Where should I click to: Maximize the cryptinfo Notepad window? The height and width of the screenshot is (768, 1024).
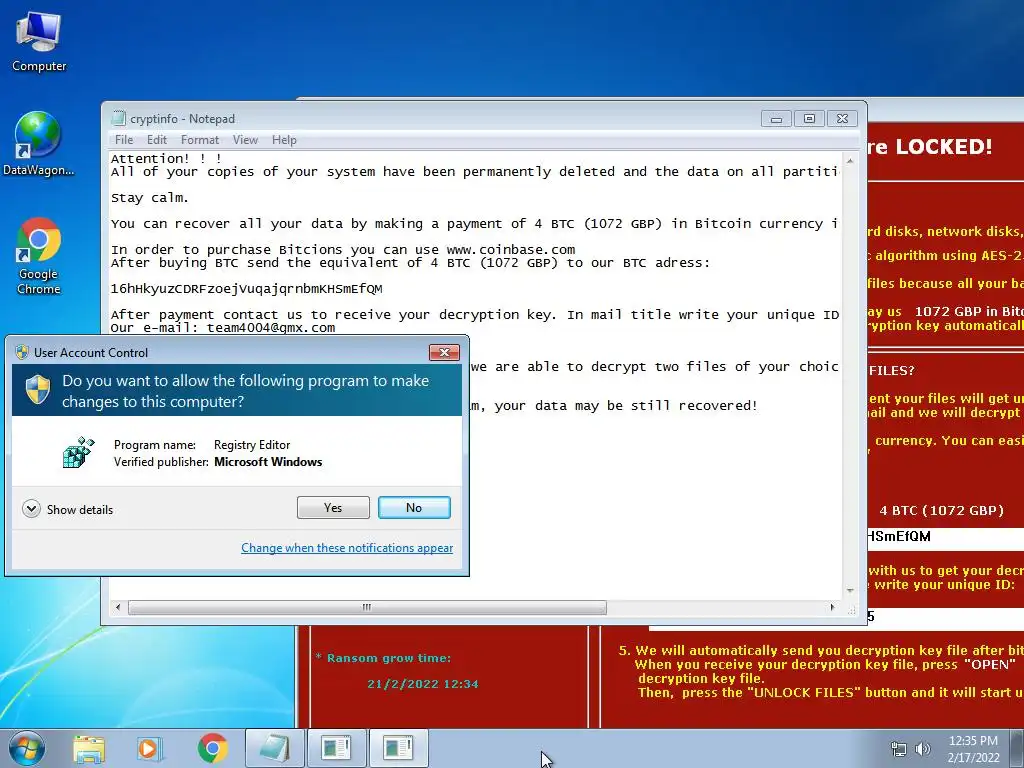click(809, 119)
